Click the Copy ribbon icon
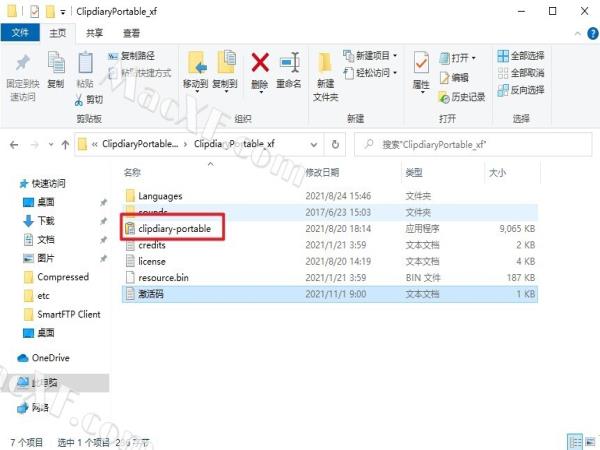Image resolution: width=600 pixels, height=450 pixels. point(56,63)
